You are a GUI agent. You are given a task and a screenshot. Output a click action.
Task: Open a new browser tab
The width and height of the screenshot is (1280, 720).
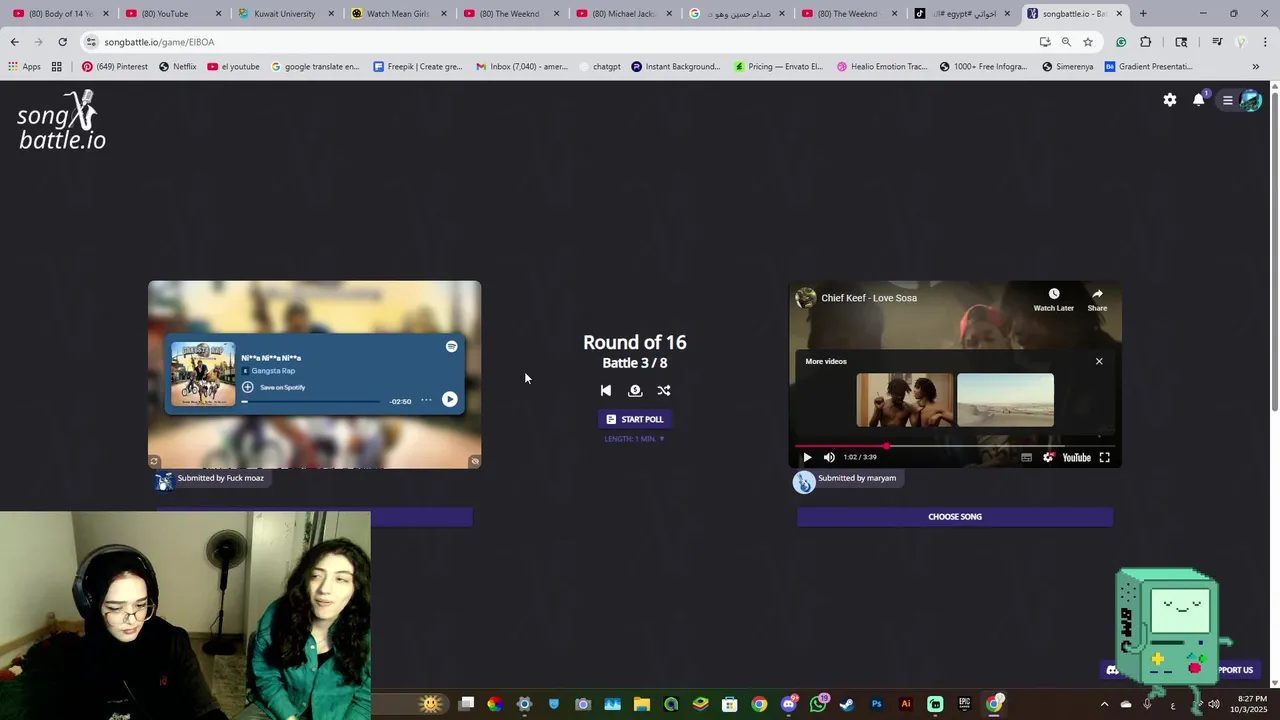(x=1143, y=14)
